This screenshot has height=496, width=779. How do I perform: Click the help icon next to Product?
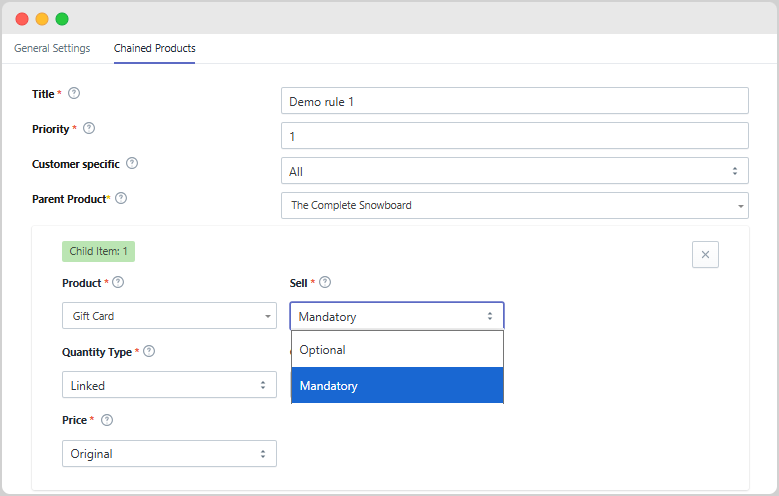(118, 283)
